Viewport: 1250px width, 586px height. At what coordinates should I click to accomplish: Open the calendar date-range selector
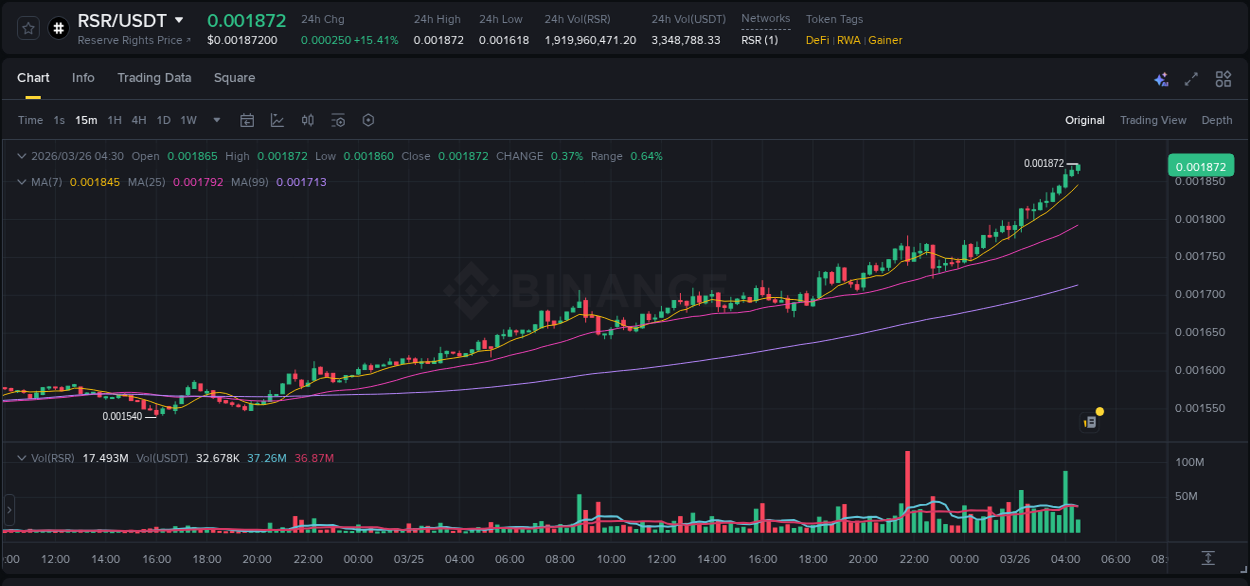[x=247, y=119]
